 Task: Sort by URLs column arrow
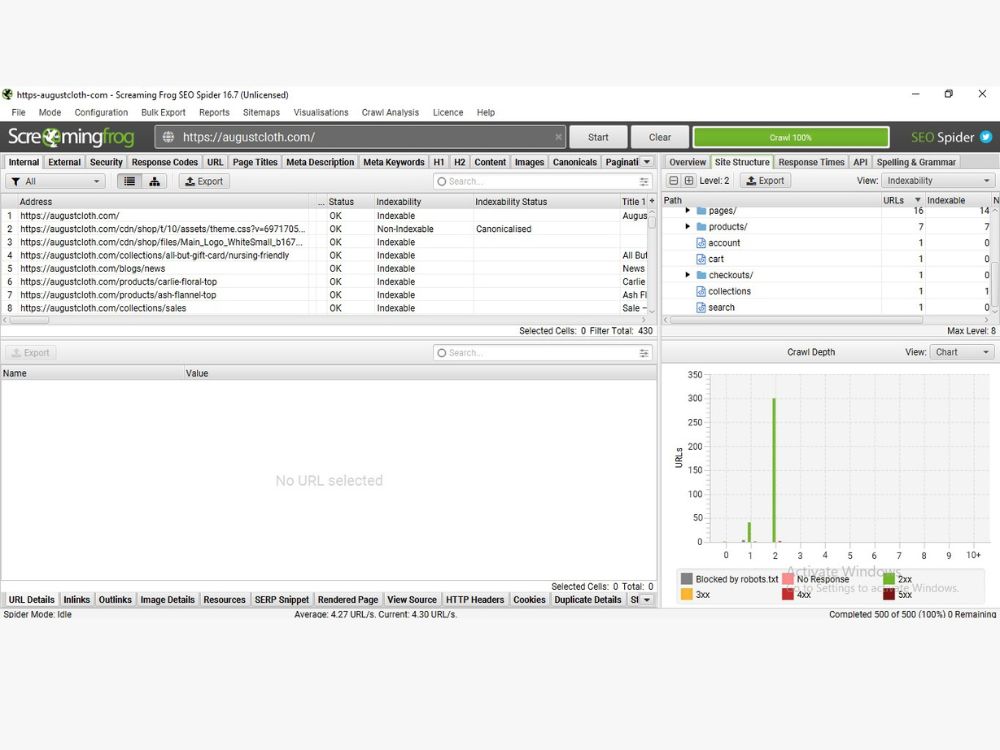(918, 200)
